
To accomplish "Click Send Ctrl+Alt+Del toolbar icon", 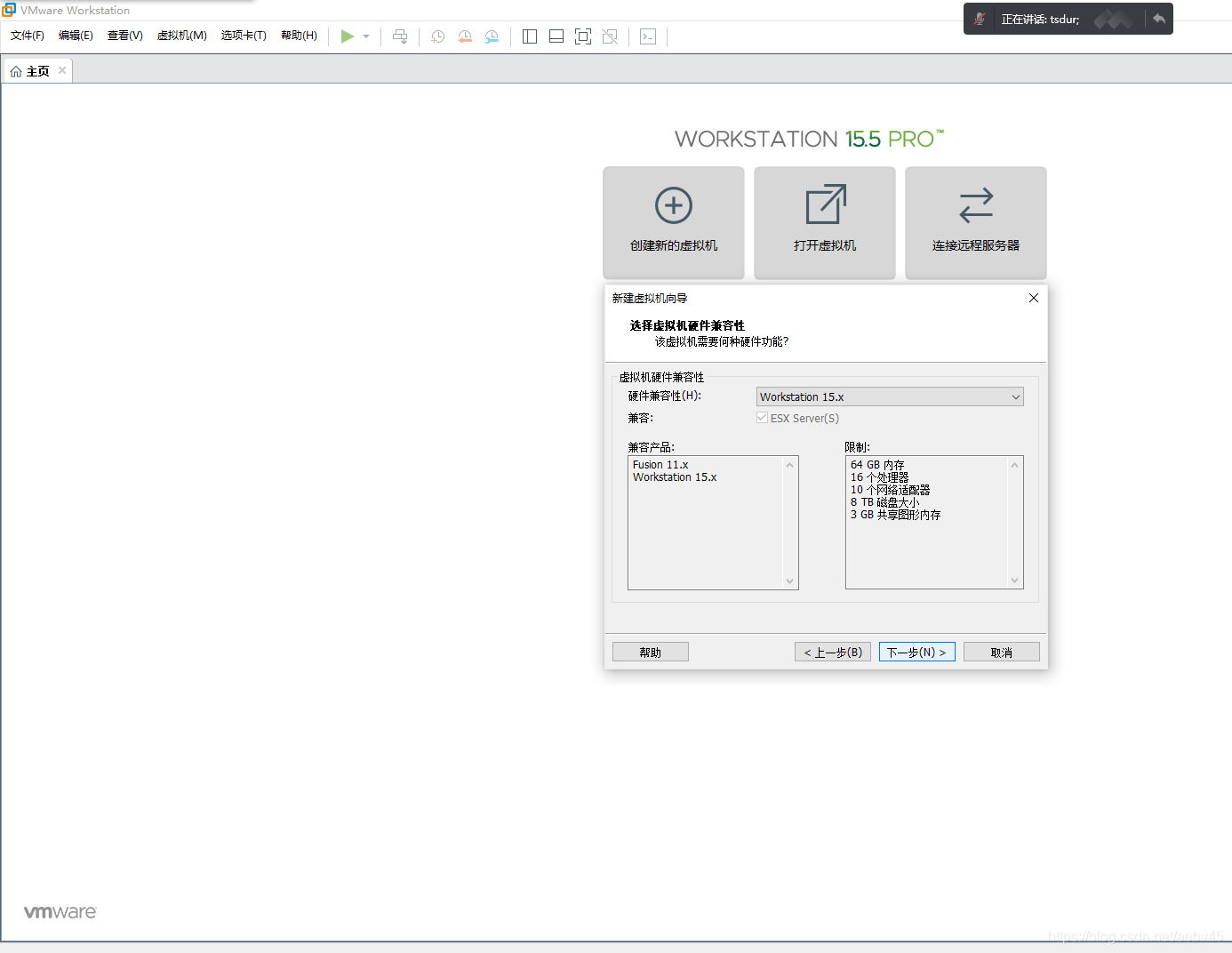I will 400,36.
